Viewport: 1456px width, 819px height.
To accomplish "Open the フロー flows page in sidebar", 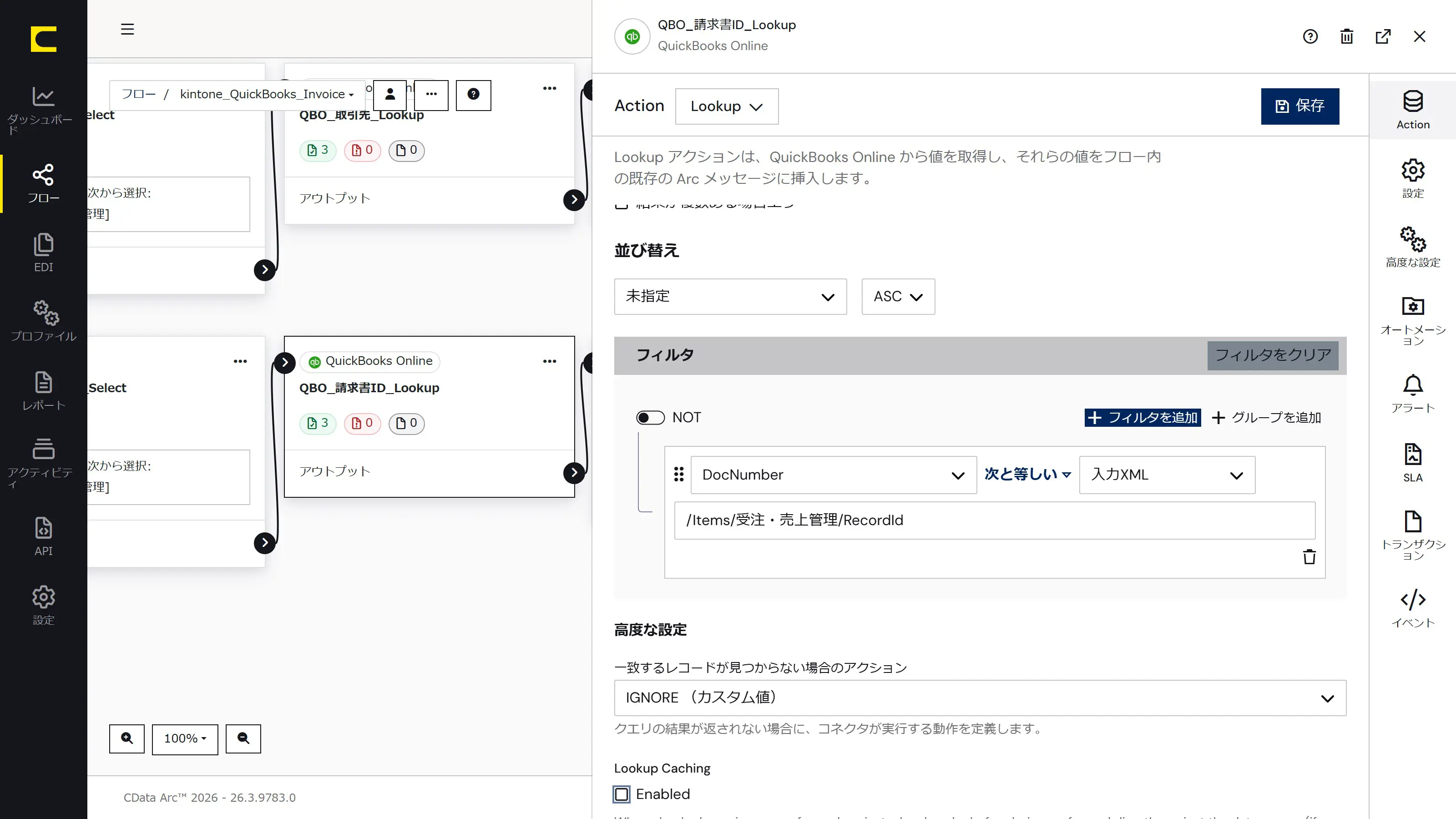I will point(44,183).
